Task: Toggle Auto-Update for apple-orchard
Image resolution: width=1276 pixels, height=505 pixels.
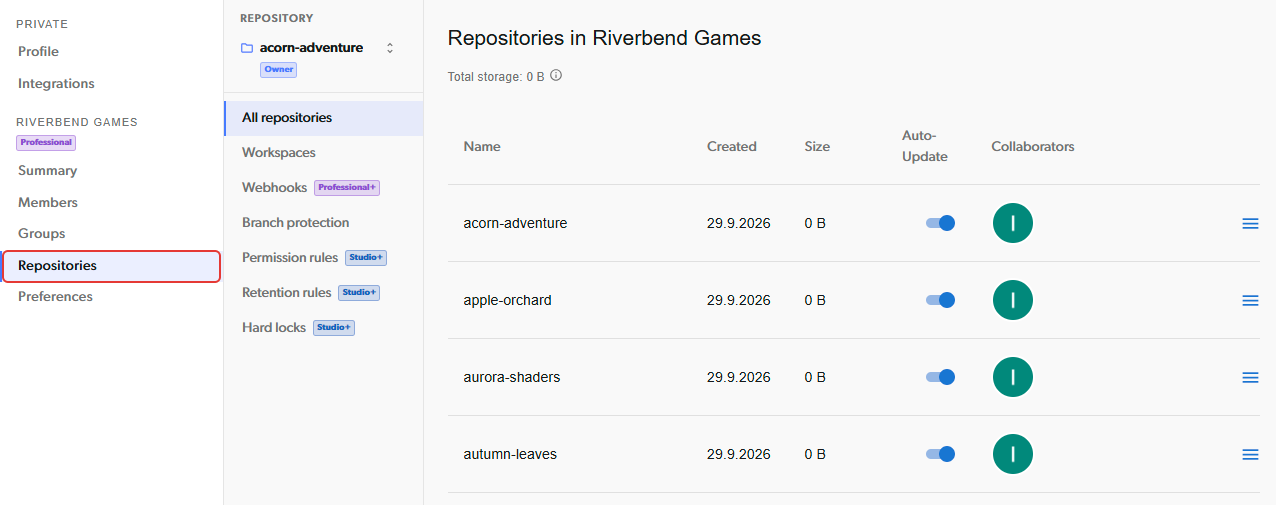Action: click(x=940, y=300)
